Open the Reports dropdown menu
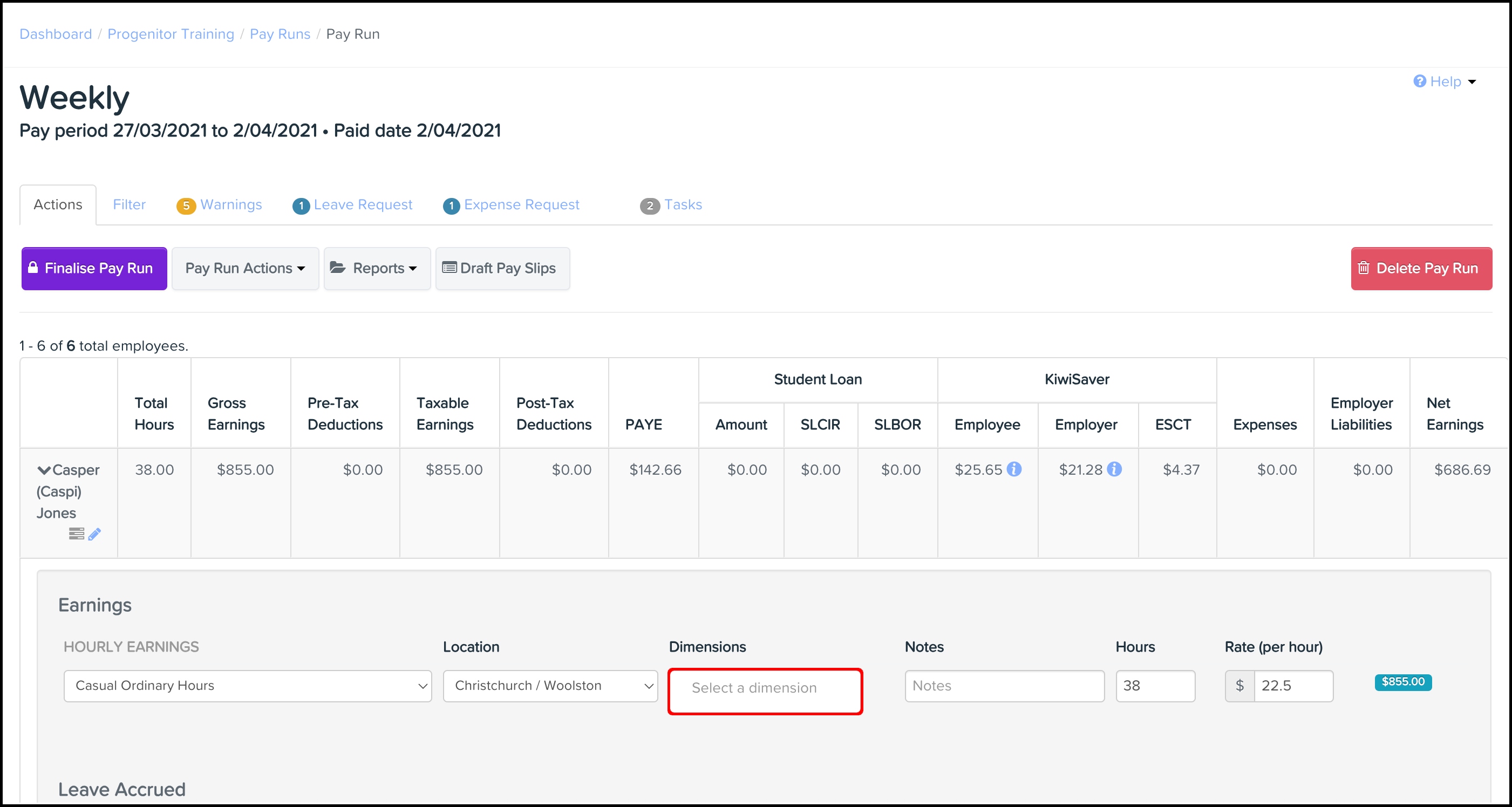 [377, 268]
